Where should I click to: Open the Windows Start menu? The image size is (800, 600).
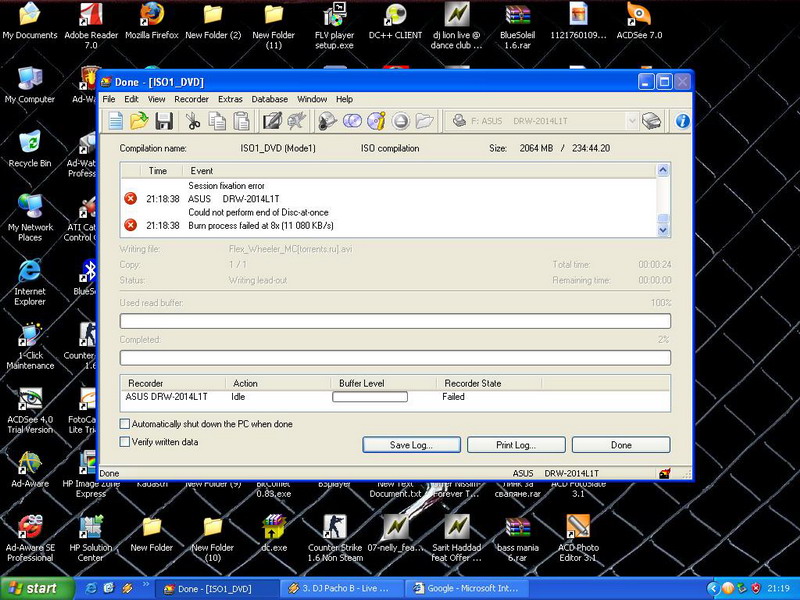[33, 589]
